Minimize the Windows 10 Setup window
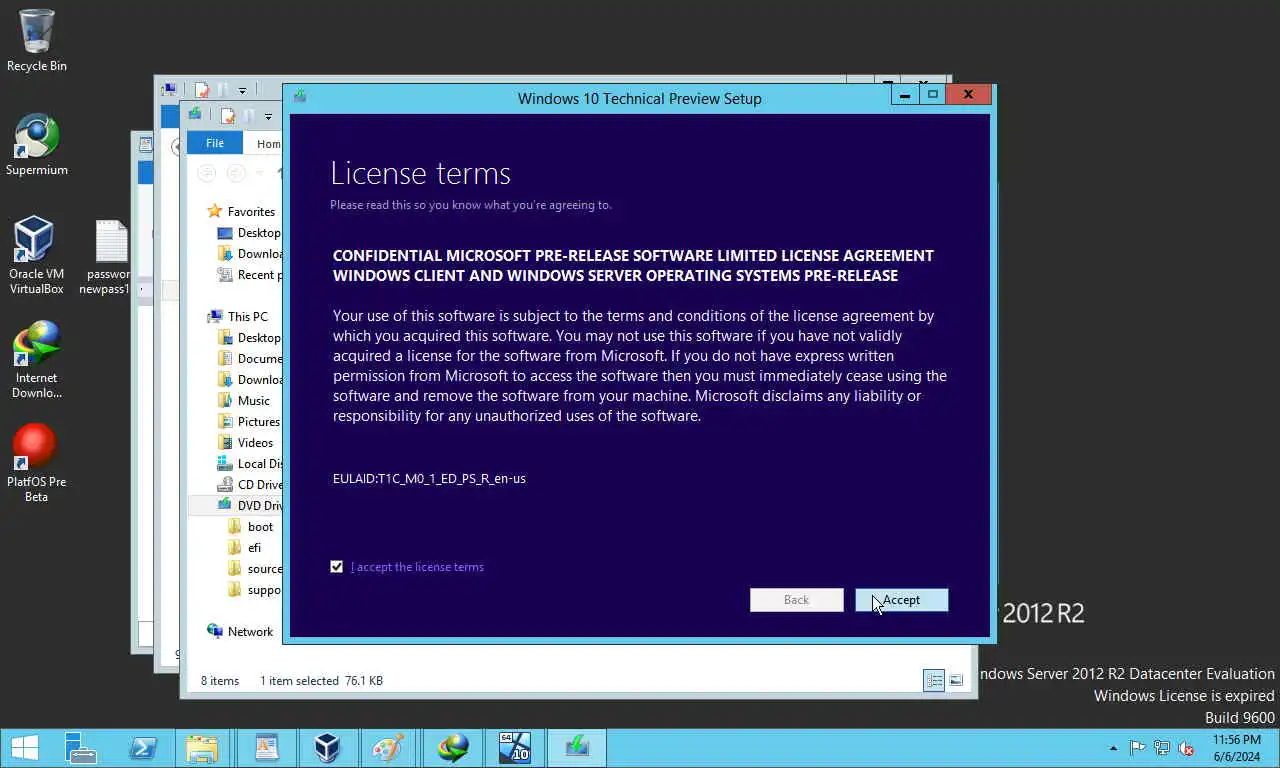The image size is (1280, 768). (x=905, y=95)
